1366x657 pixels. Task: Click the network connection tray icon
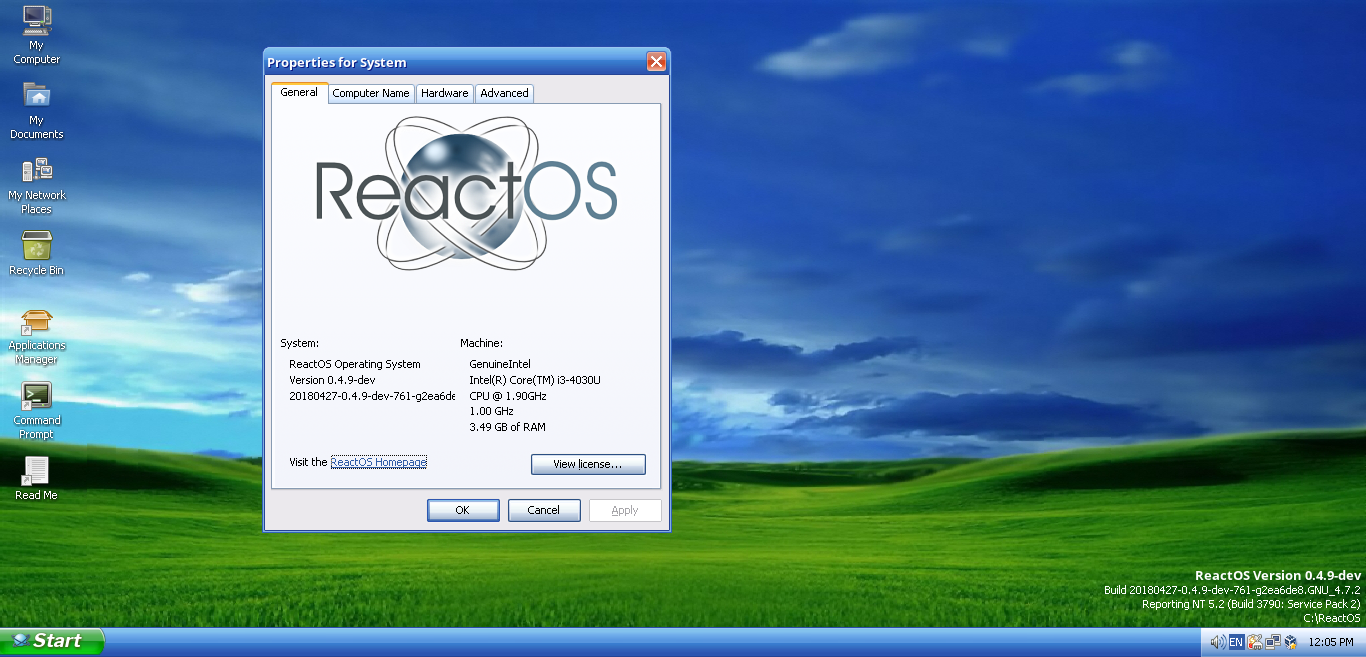pos(1272,642)
